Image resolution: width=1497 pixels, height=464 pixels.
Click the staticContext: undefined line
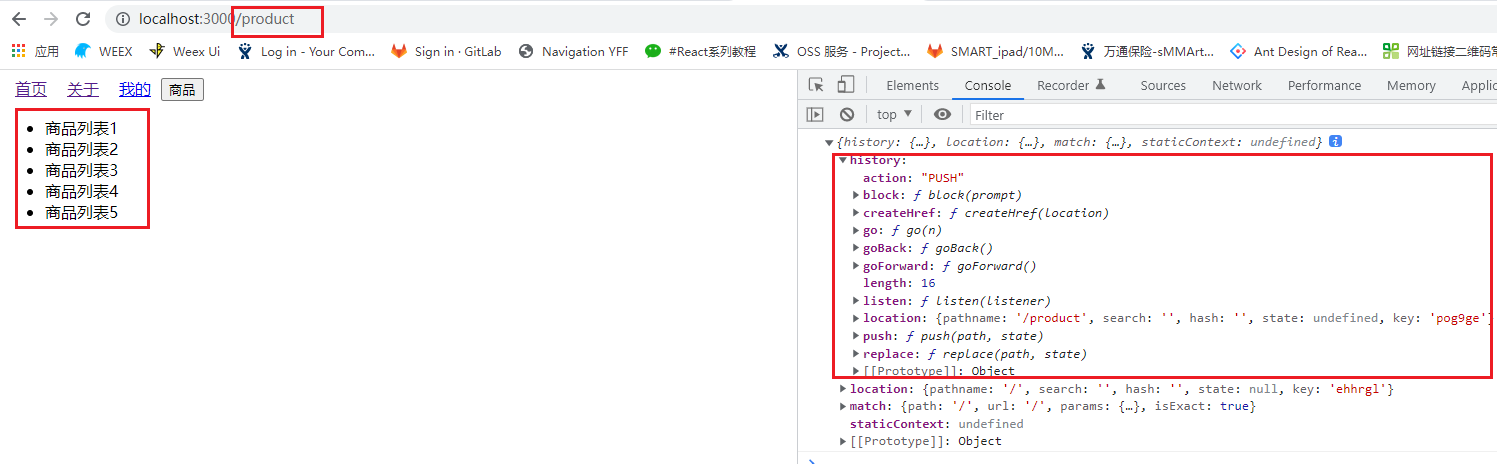click(x=936, y=424)
